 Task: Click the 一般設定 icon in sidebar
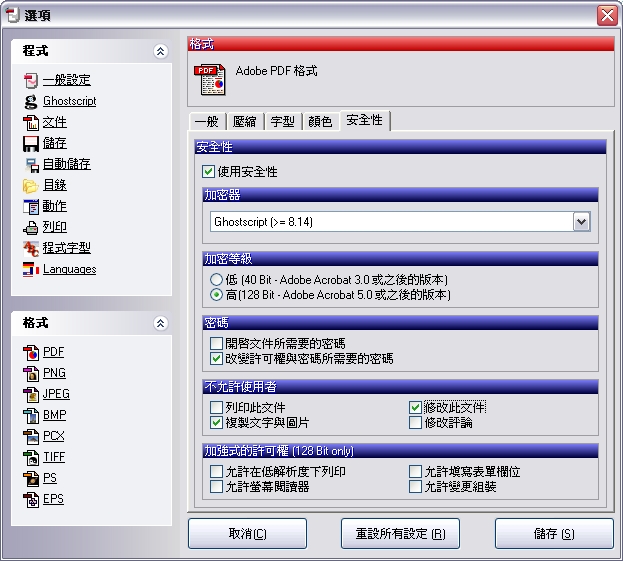coord(31,80)
